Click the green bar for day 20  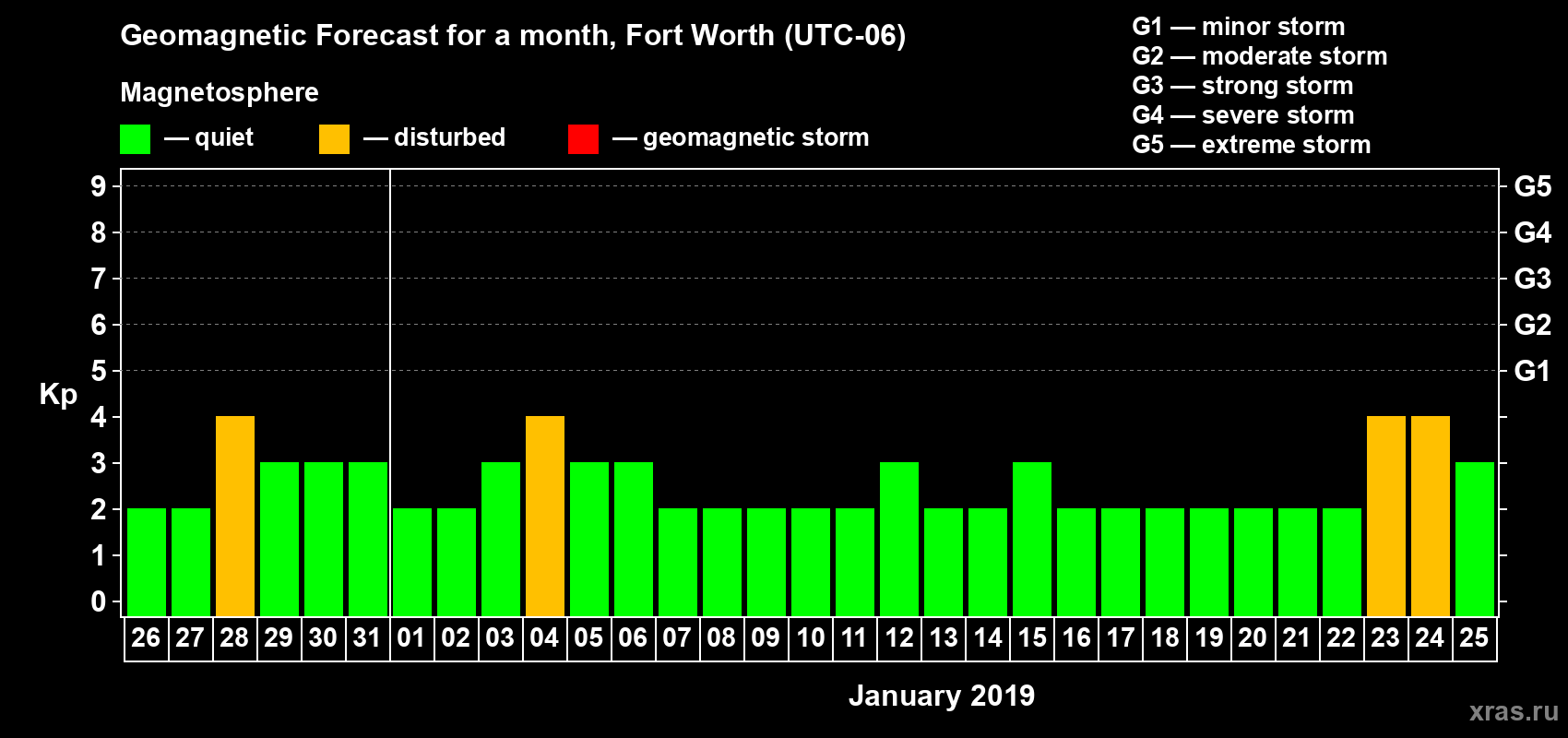click(1253, 563)
